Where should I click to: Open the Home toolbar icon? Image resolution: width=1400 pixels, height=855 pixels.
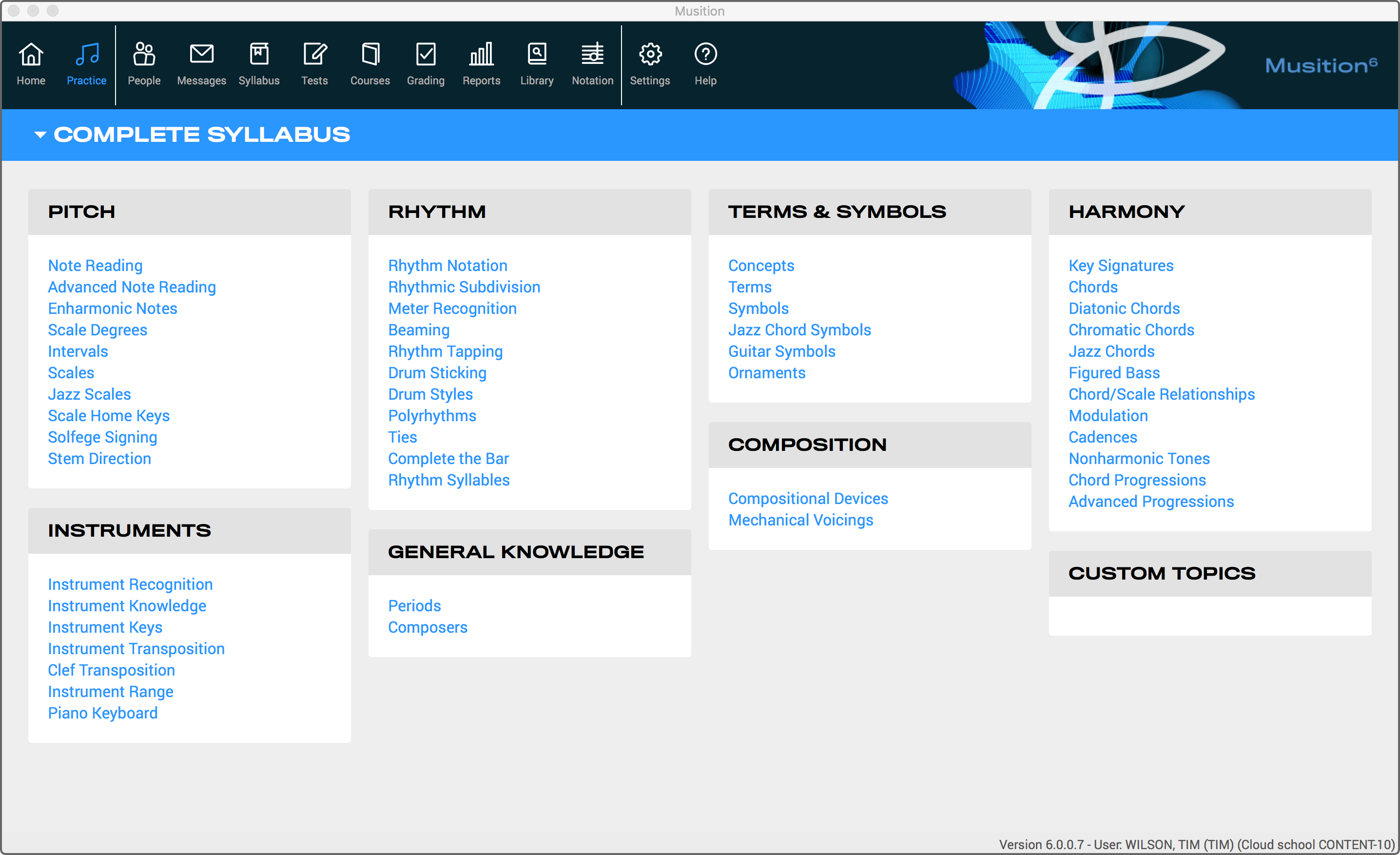pyautogui.click(x=31, y=55)
